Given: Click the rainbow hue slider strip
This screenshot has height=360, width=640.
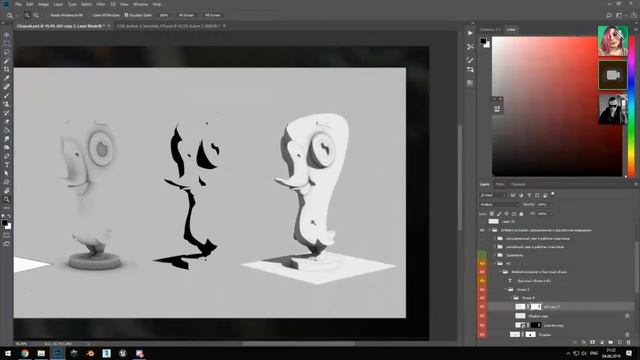Looking at the screenshot, I should (631, 106).
